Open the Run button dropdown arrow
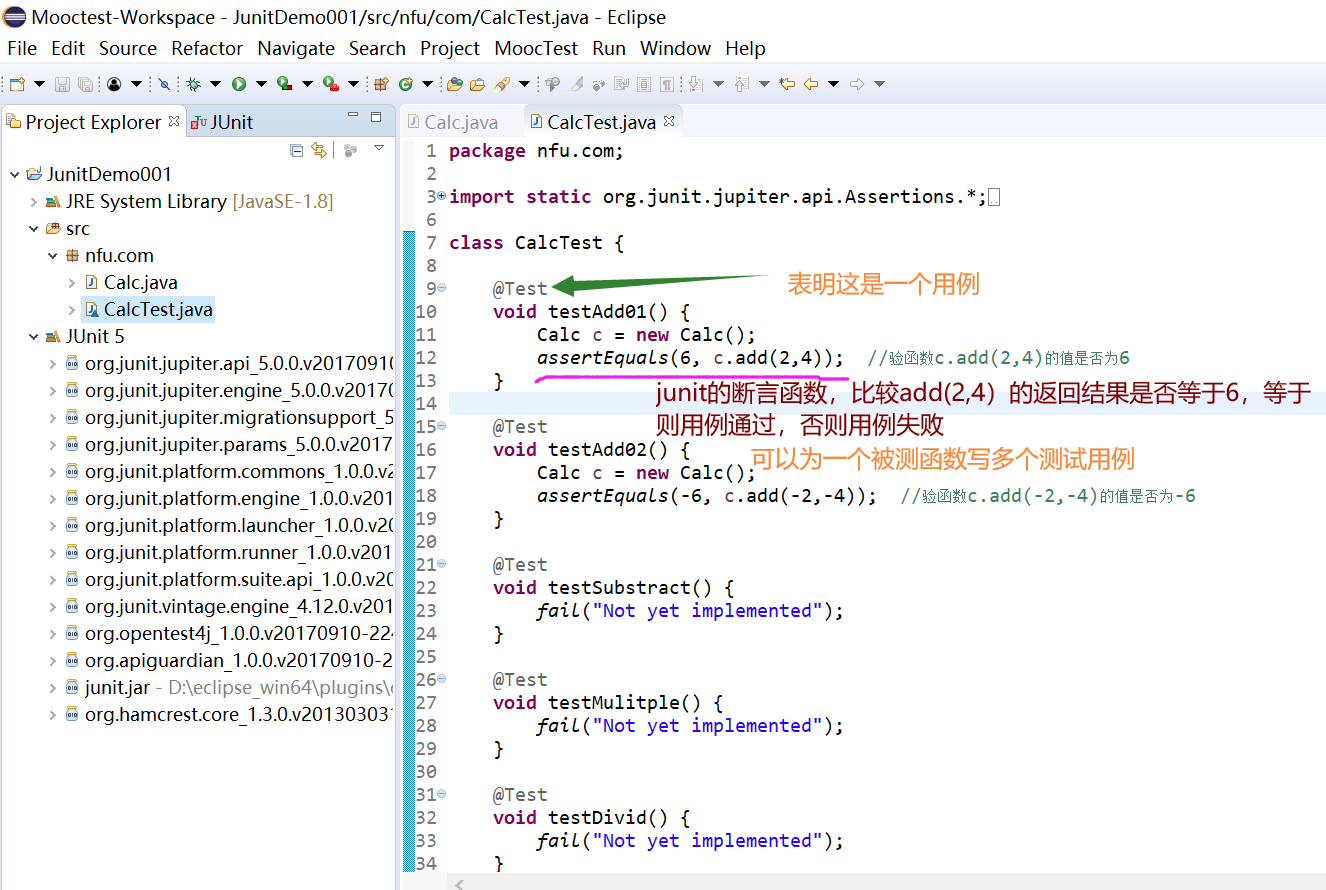1326x890 pixels. point(263,84)
